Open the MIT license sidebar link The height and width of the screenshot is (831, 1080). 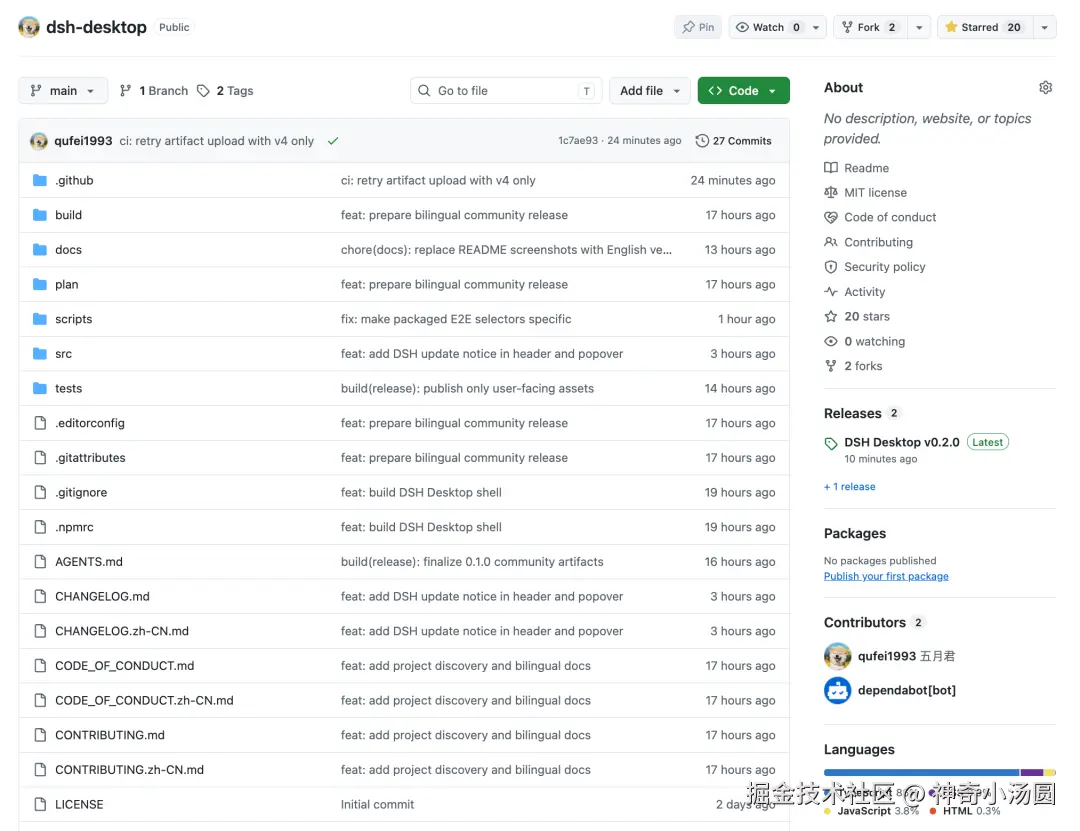coord(875,193)
